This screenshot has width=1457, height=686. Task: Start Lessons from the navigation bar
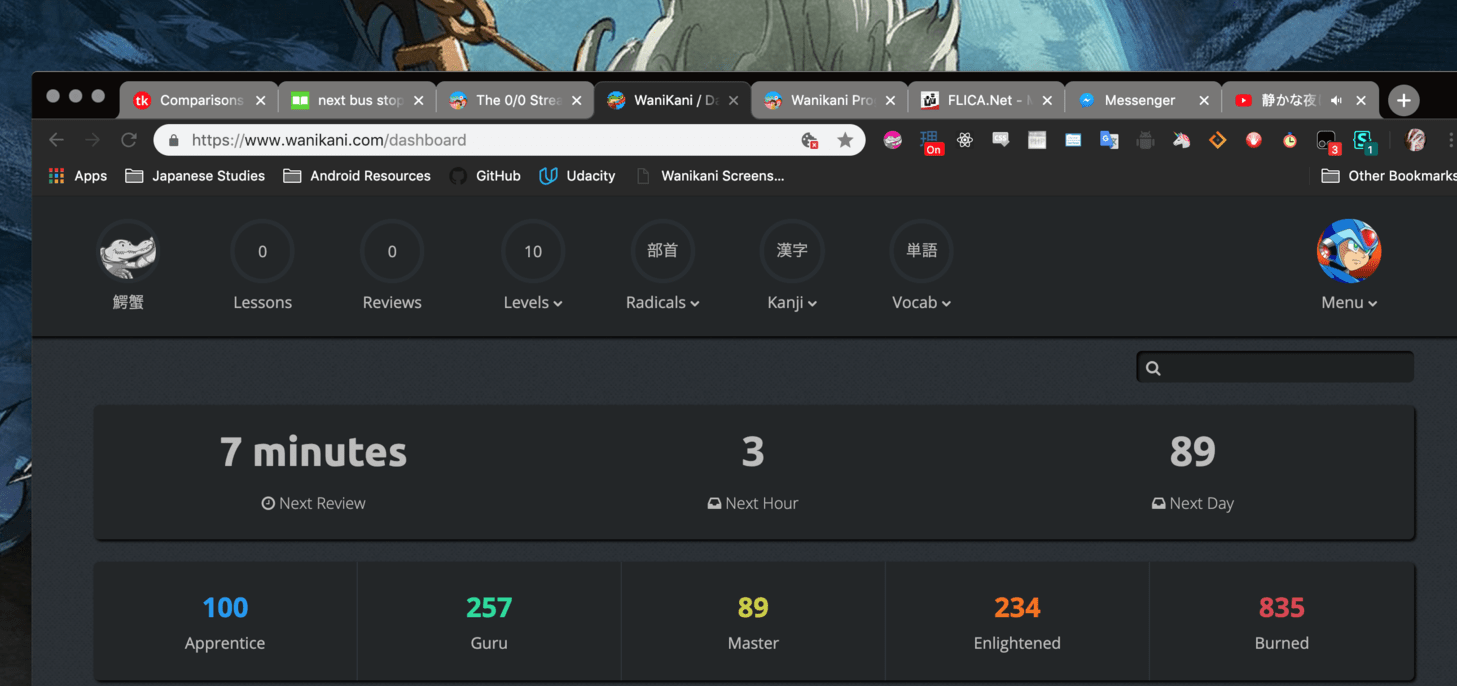[x=262, y=267]
